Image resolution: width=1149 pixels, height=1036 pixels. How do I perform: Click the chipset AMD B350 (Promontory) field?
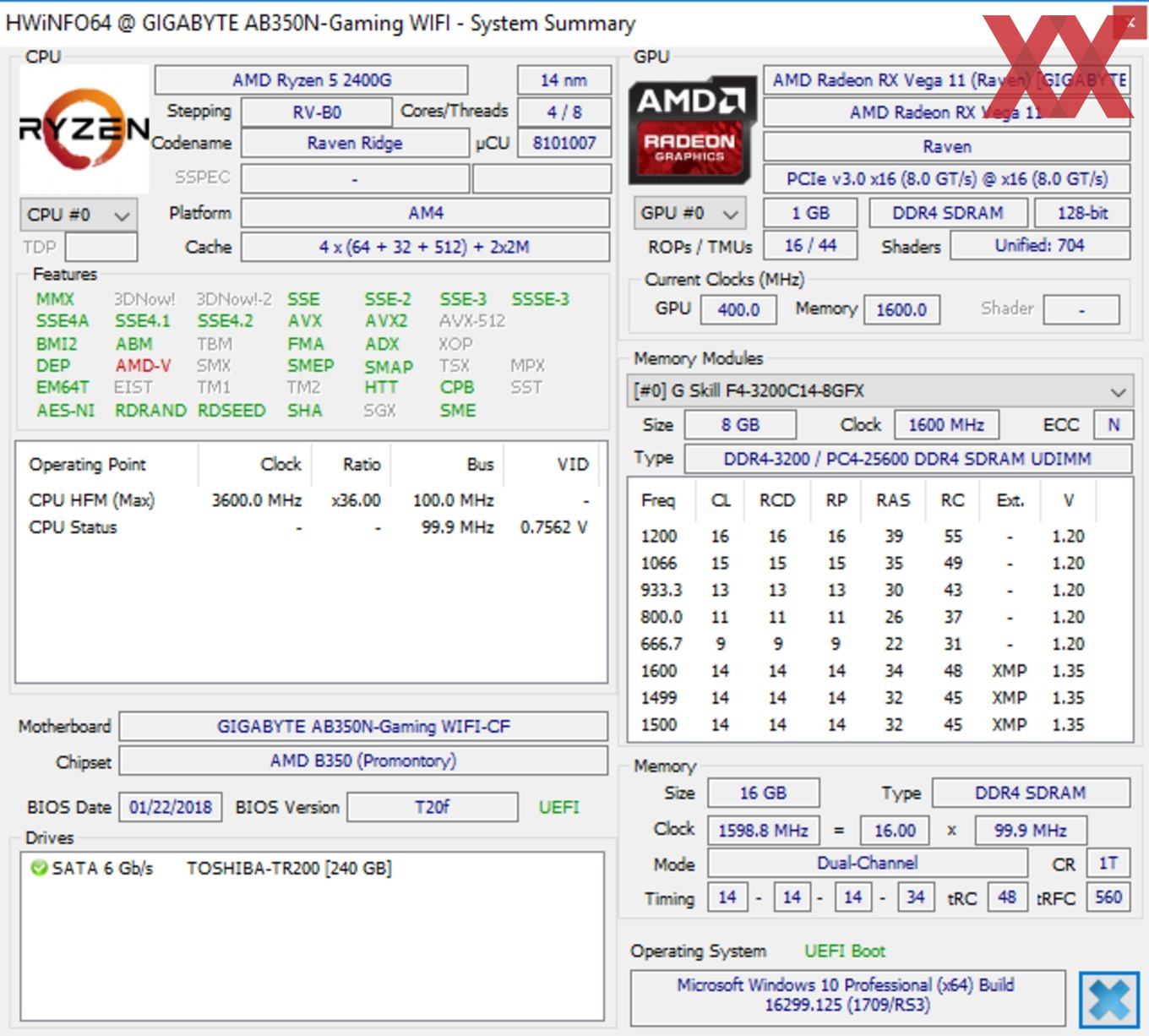[364, 761]
